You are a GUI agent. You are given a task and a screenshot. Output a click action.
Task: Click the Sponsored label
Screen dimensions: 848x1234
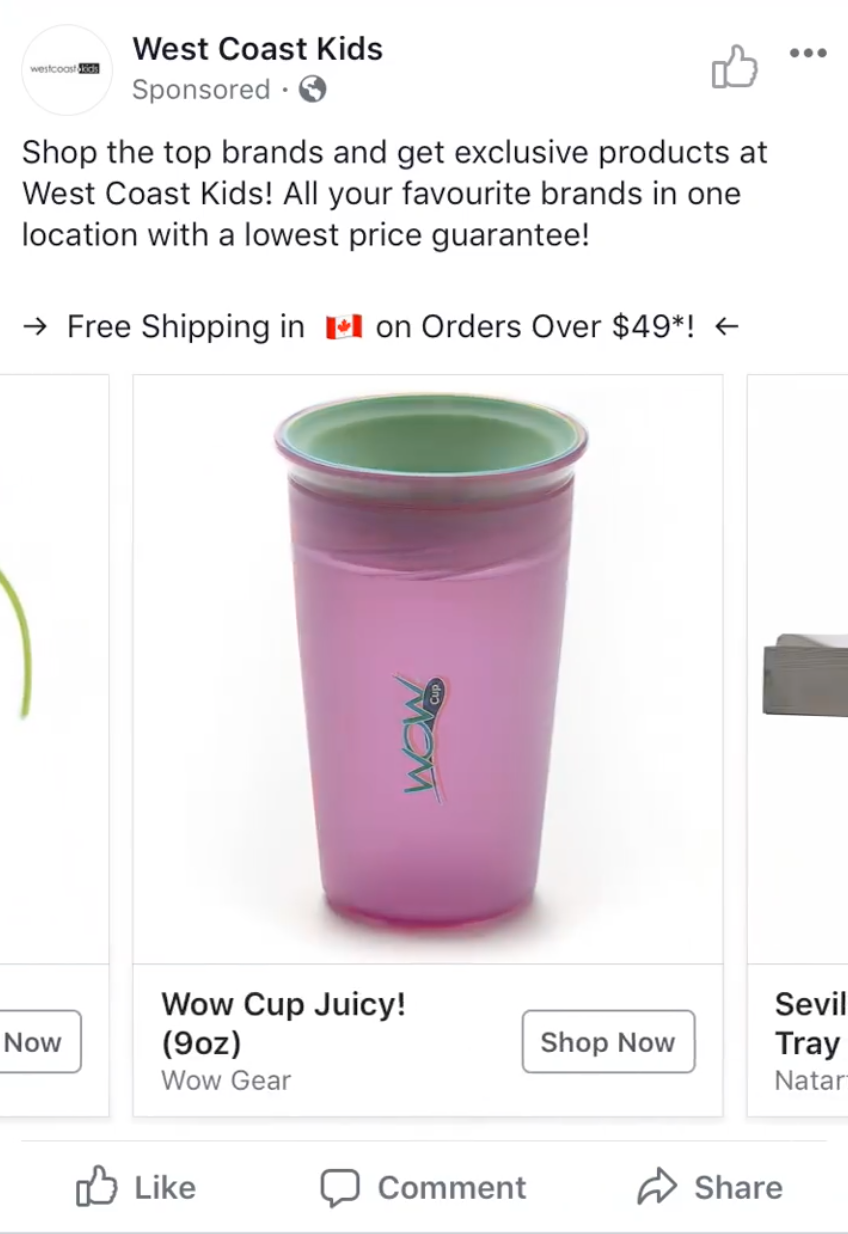(201, 90)
